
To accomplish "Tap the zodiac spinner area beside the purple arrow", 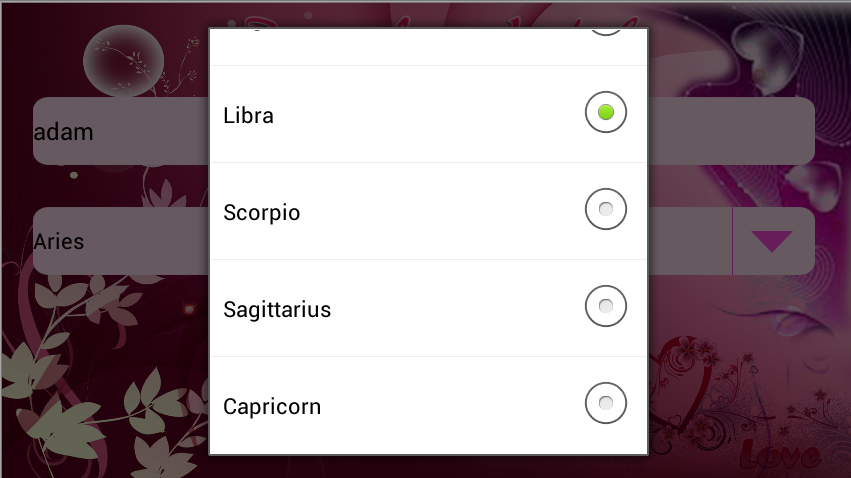I will 690,241.
